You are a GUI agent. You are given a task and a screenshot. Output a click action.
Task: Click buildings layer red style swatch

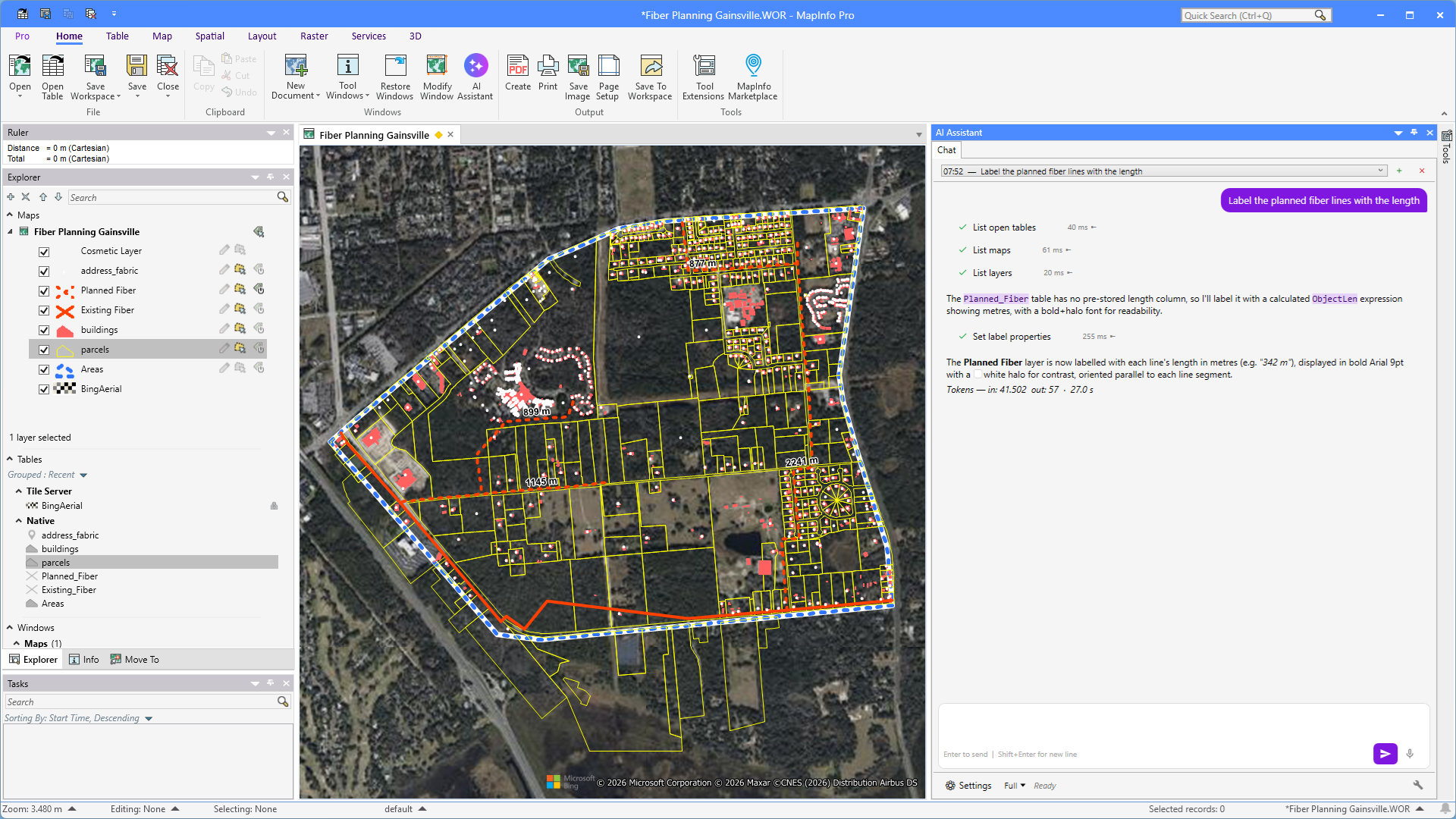click(65, 331)
